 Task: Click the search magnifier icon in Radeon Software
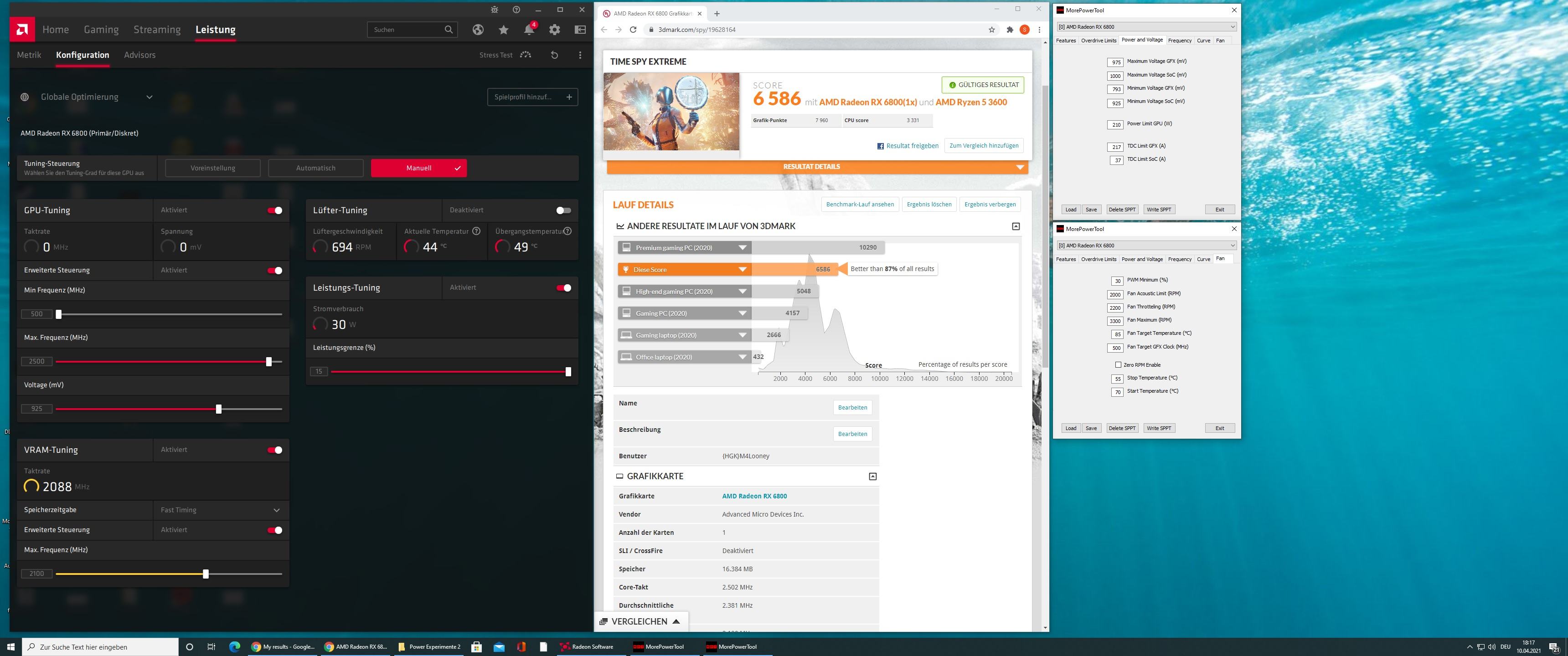tap(449, 29)
